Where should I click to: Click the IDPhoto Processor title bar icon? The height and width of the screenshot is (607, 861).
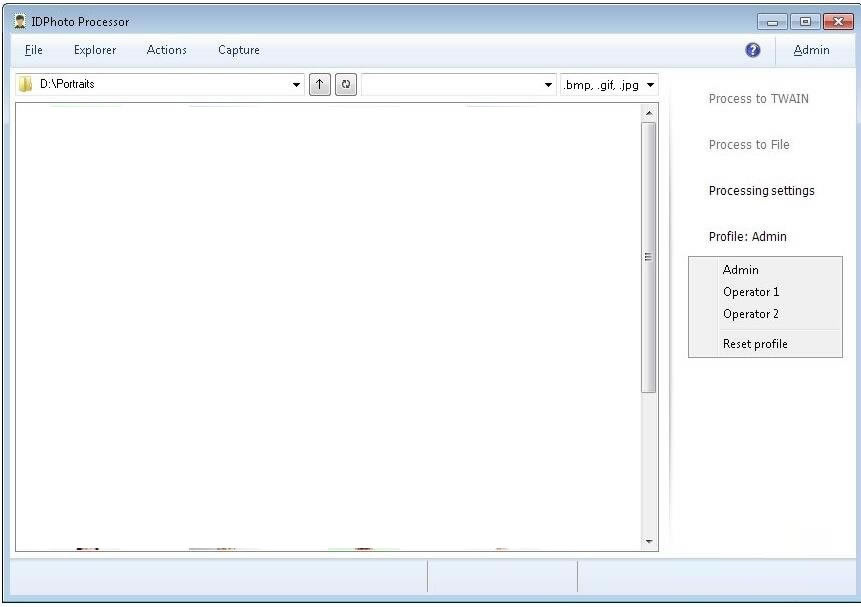21,20
